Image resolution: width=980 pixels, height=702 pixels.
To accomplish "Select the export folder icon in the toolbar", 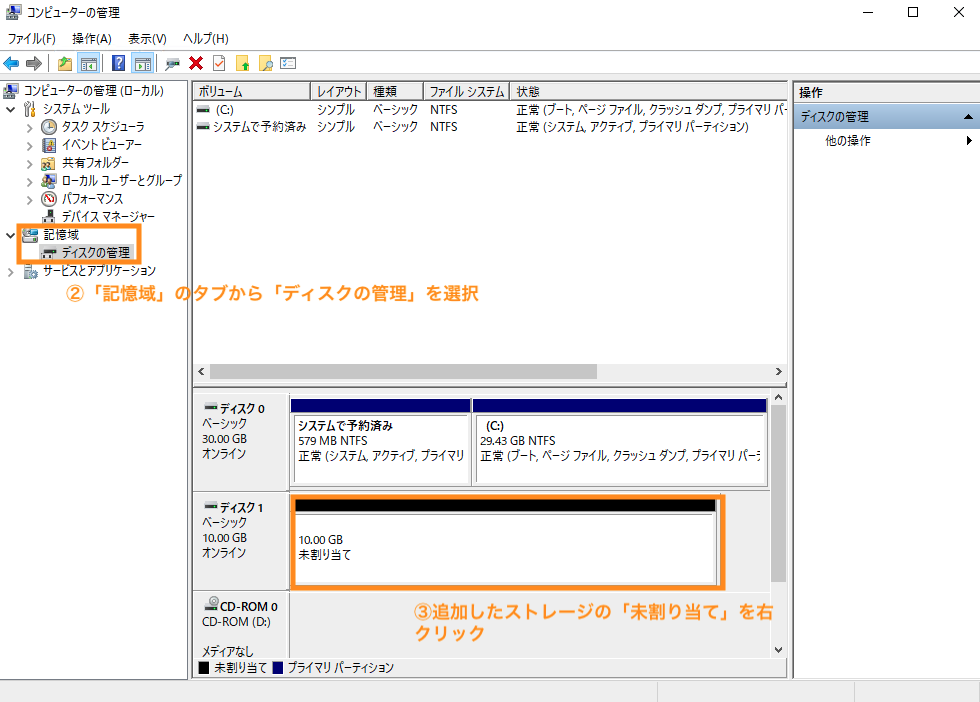I will click(x=63, y=62).
